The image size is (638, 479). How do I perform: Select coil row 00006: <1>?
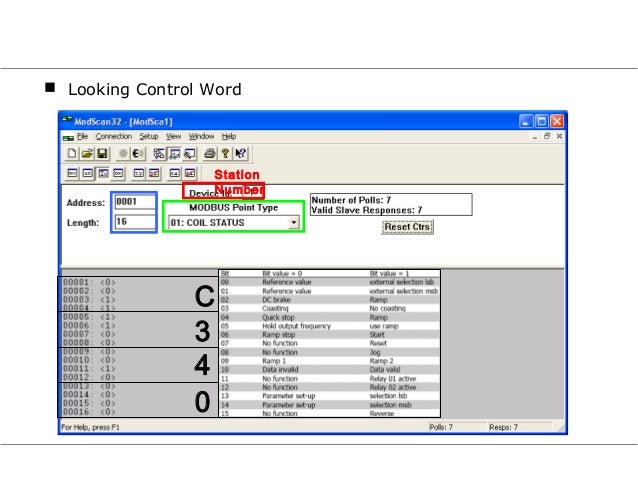click(x=90, y=326)
